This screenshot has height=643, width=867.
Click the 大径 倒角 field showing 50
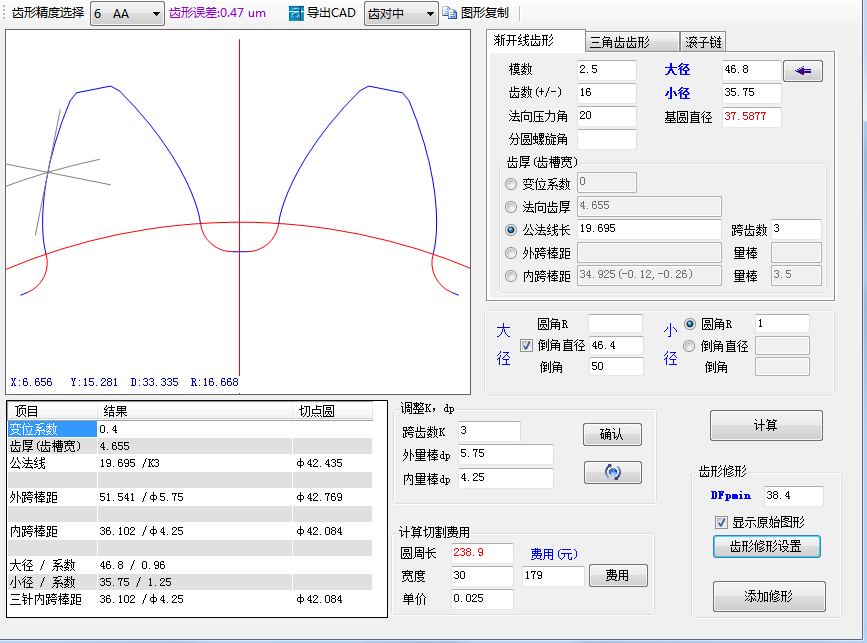(616, 367)
